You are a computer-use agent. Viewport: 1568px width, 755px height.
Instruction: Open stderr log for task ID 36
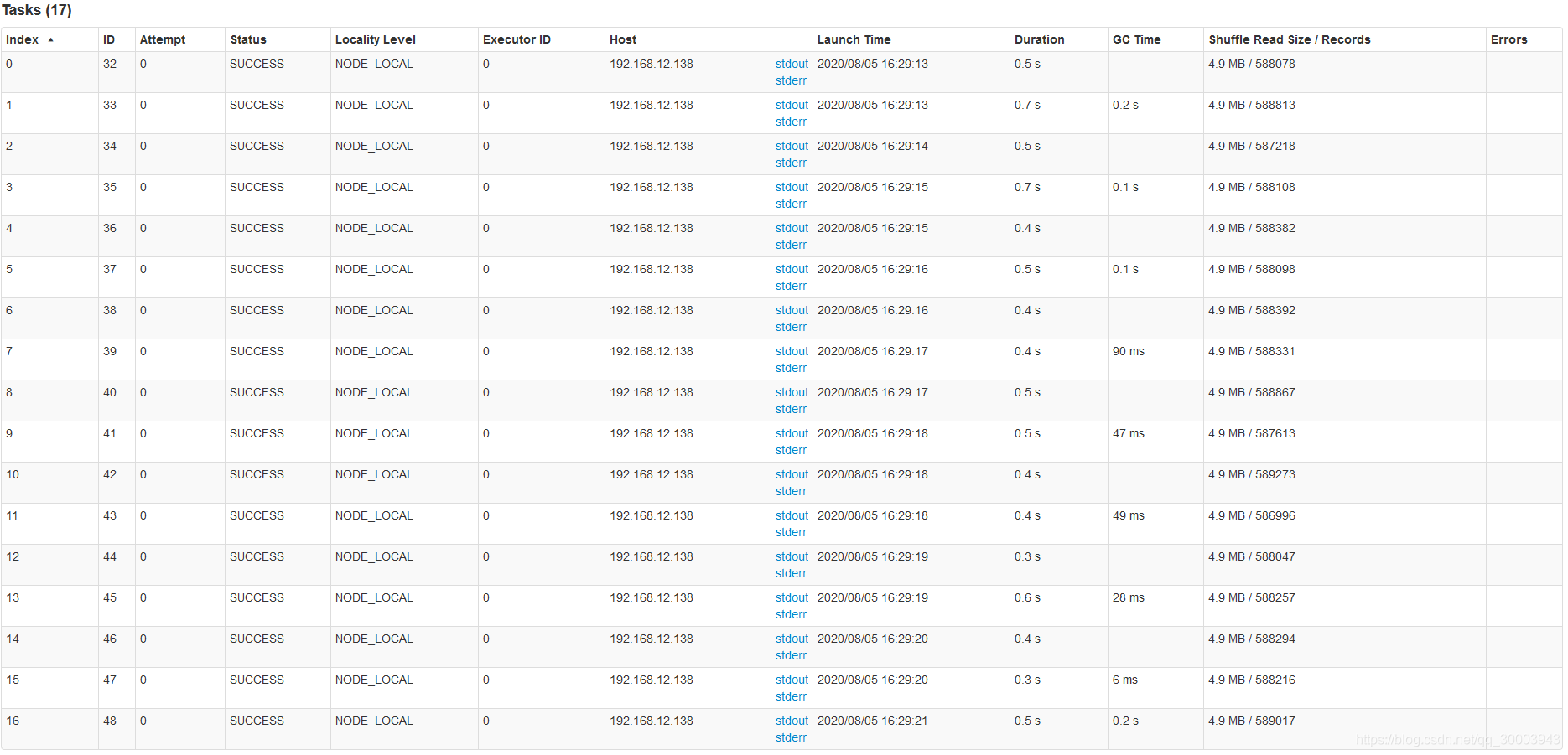coord(791,245)
